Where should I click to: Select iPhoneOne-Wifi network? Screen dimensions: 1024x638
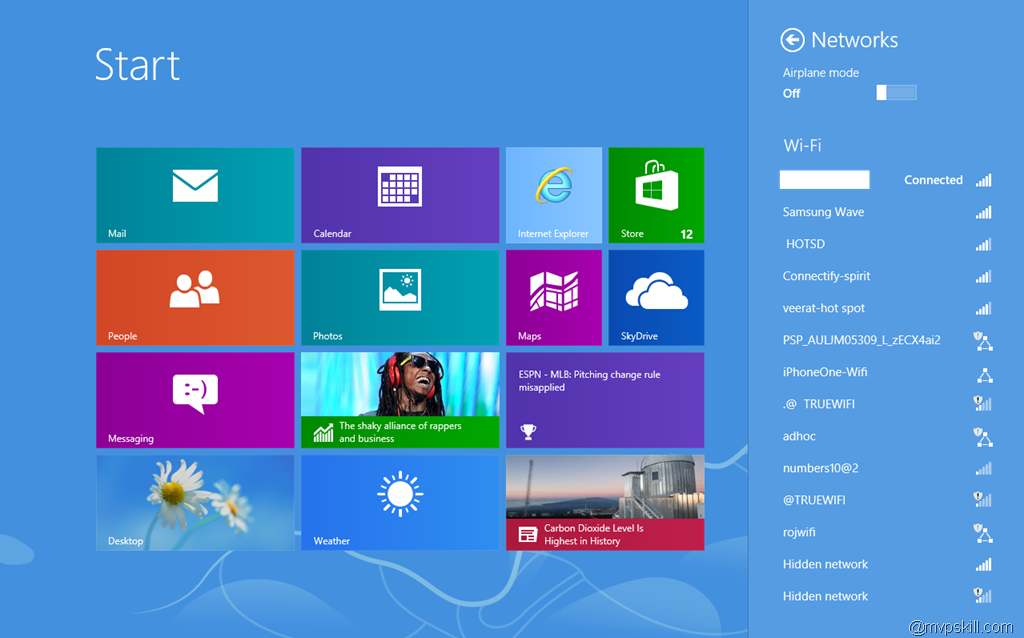coord(886,372)
